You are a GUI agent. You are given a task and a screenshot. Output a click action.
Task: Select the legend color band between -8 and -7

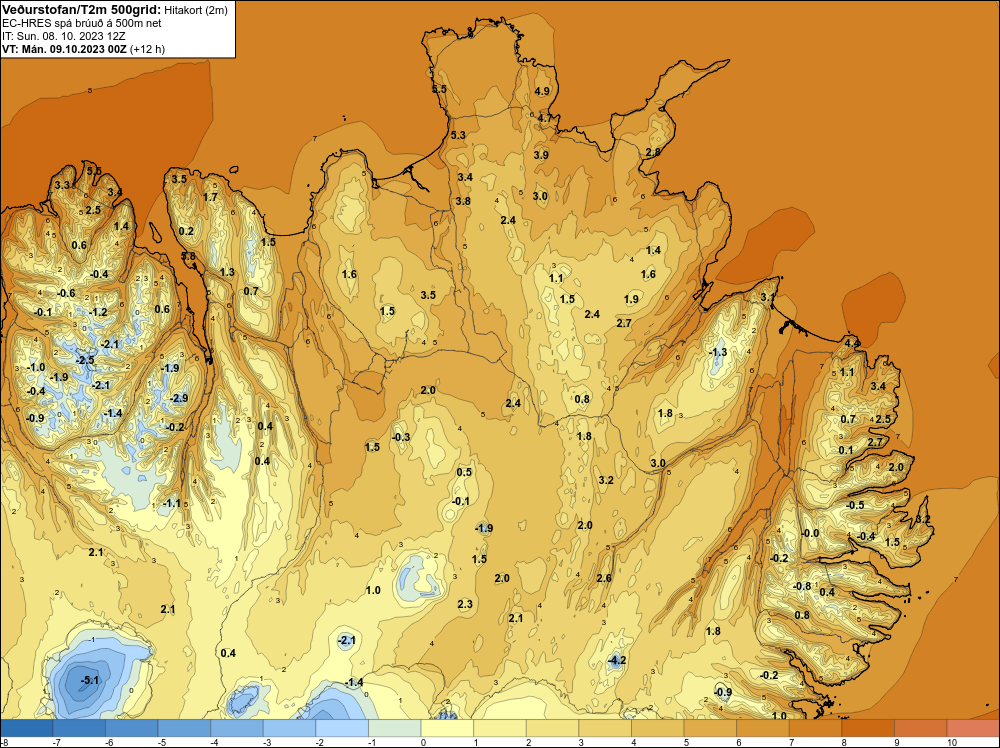pos(27,728)
